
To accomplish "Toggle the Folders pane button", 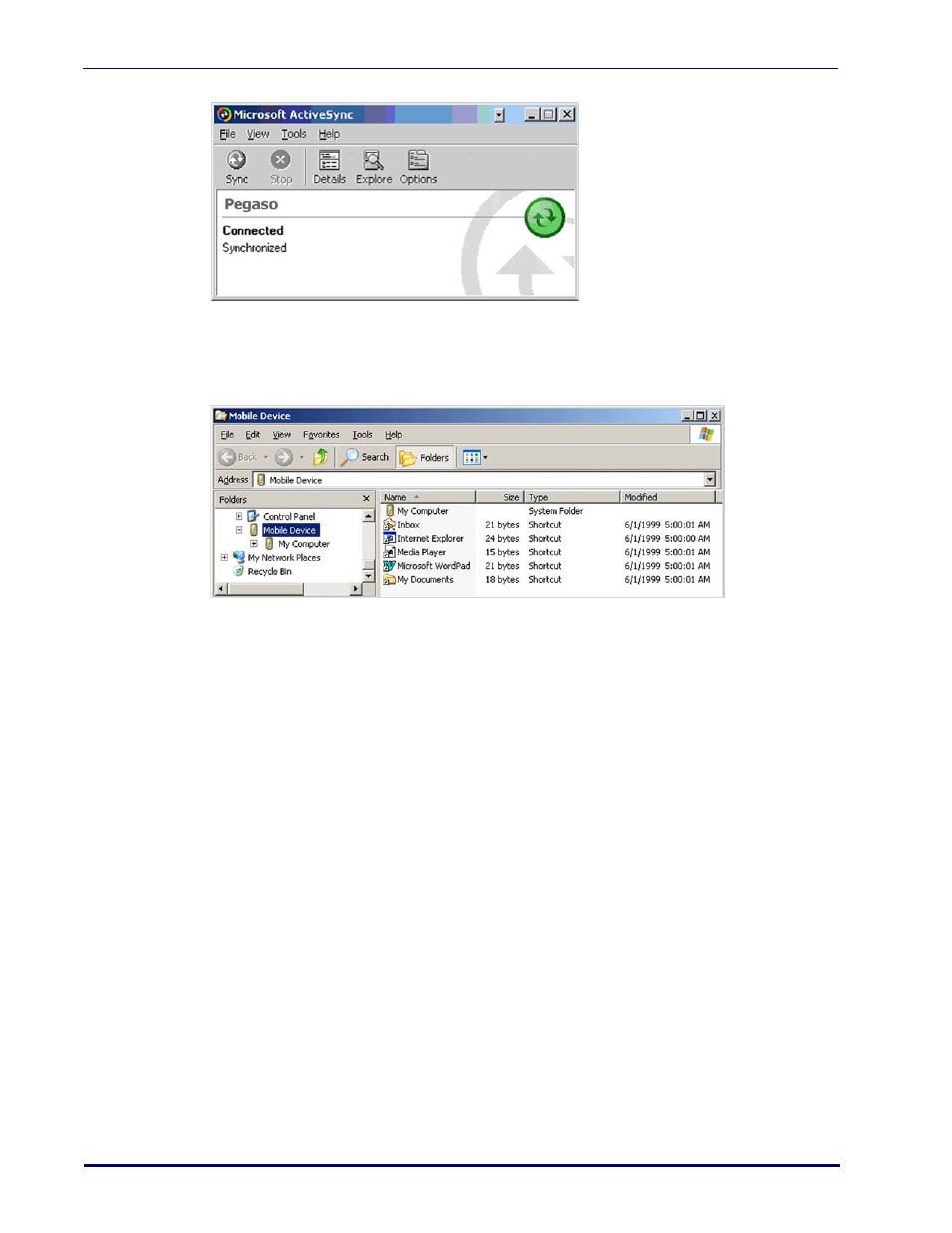I will point(425,457).
